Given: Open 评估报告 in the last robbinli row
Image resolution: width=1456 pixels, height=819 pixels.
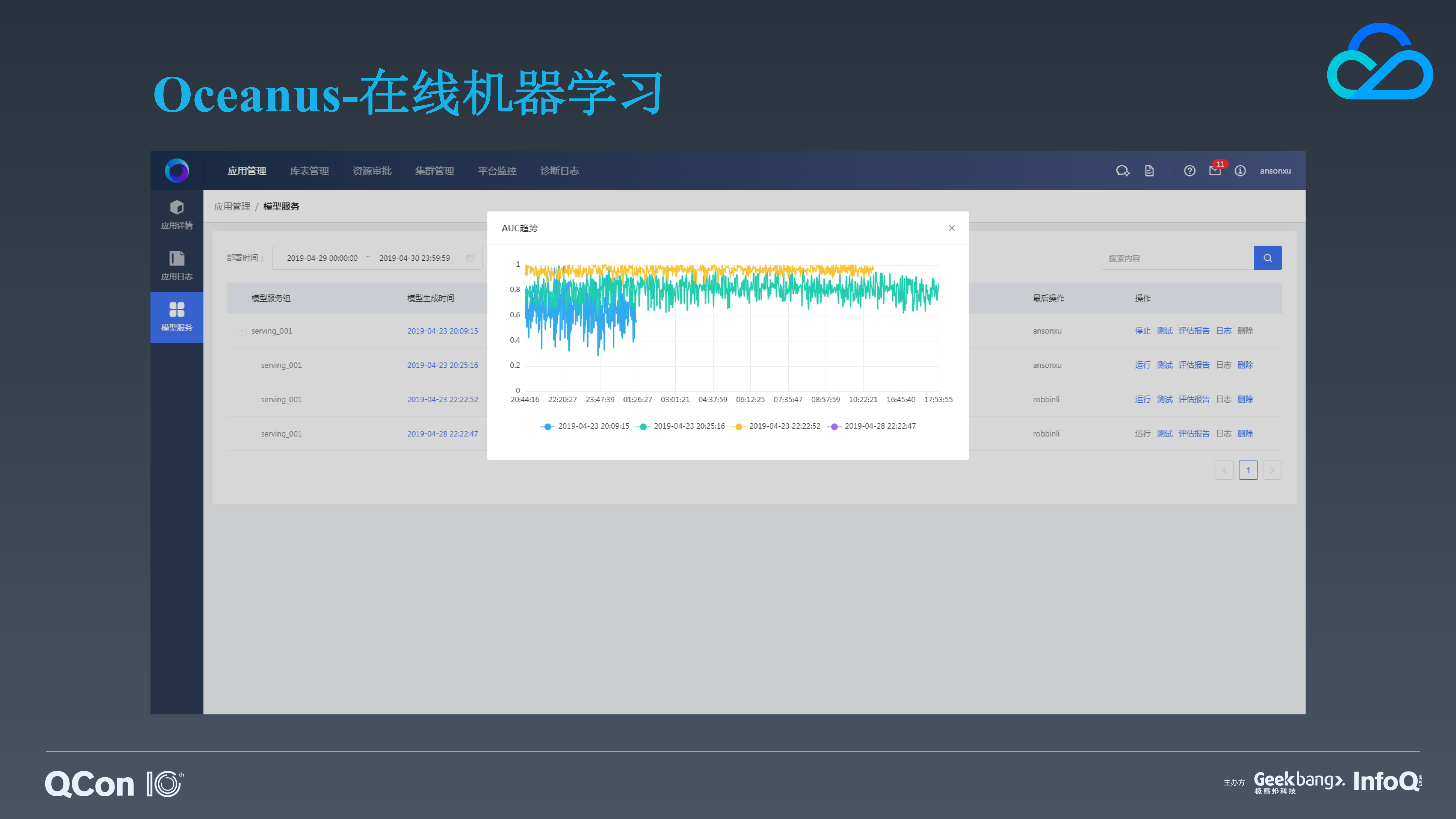Looking at the screenshot, I should pyautogui.click(x=1194, y=434).
